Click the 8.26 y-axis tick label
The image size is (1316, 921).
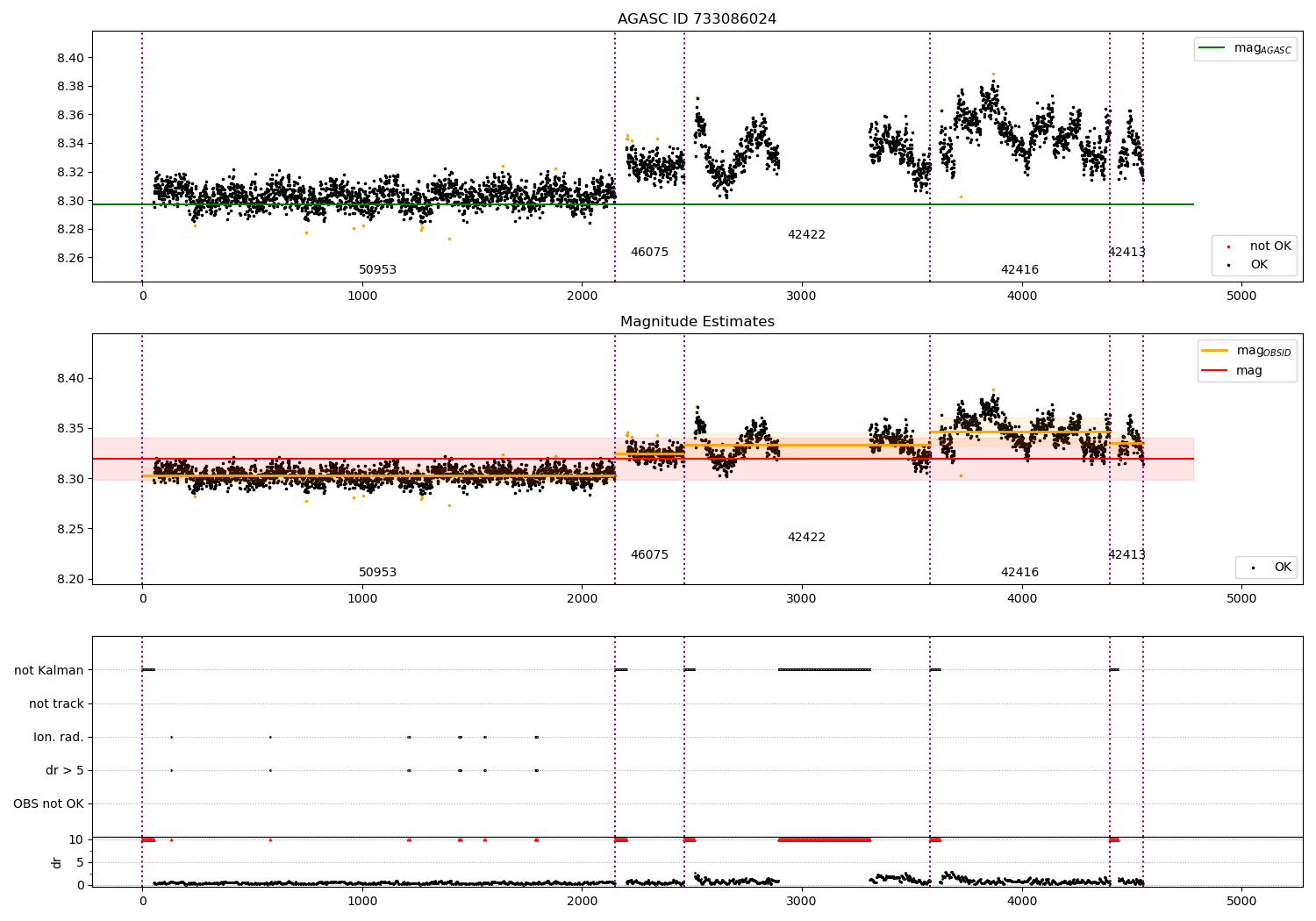click(70, 258)
